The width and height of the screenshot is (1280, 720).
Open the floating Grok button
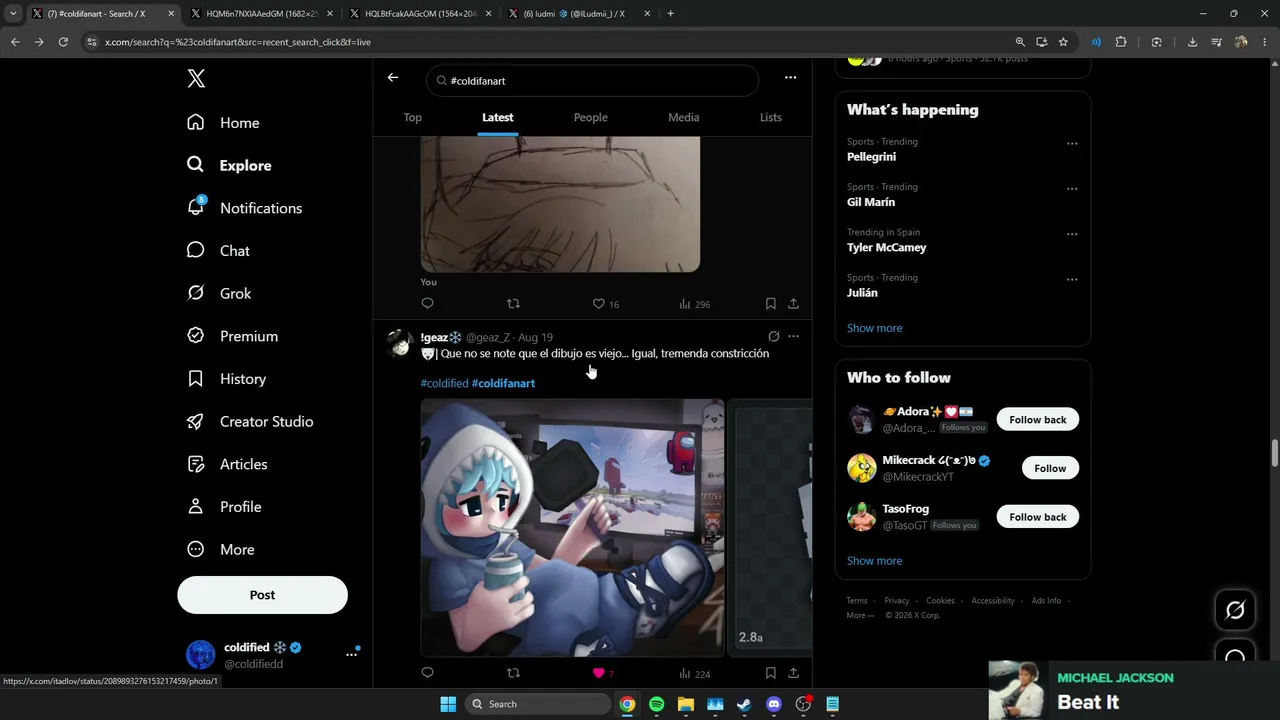click(1235, 610)
